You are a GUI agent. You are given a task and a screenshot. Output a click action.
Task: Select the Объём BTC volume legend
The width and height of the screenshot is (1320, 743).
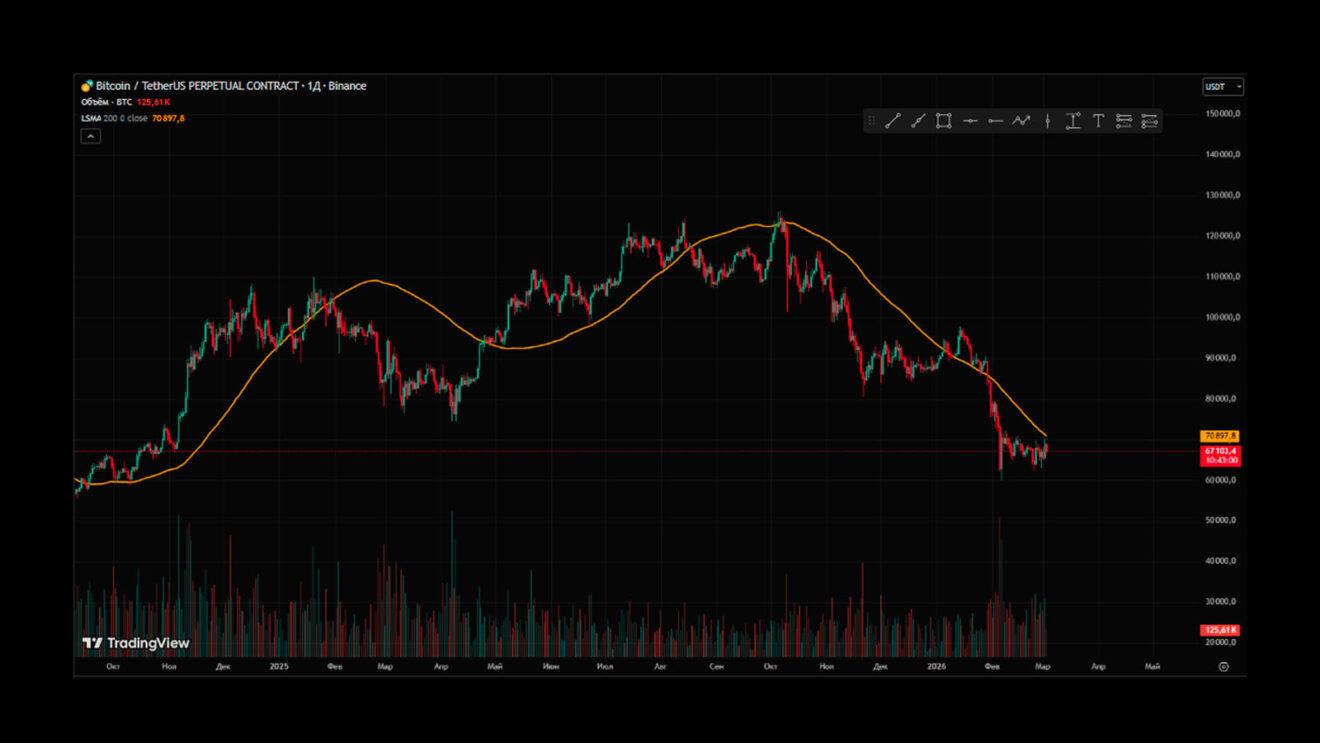(x=106, y=102)
